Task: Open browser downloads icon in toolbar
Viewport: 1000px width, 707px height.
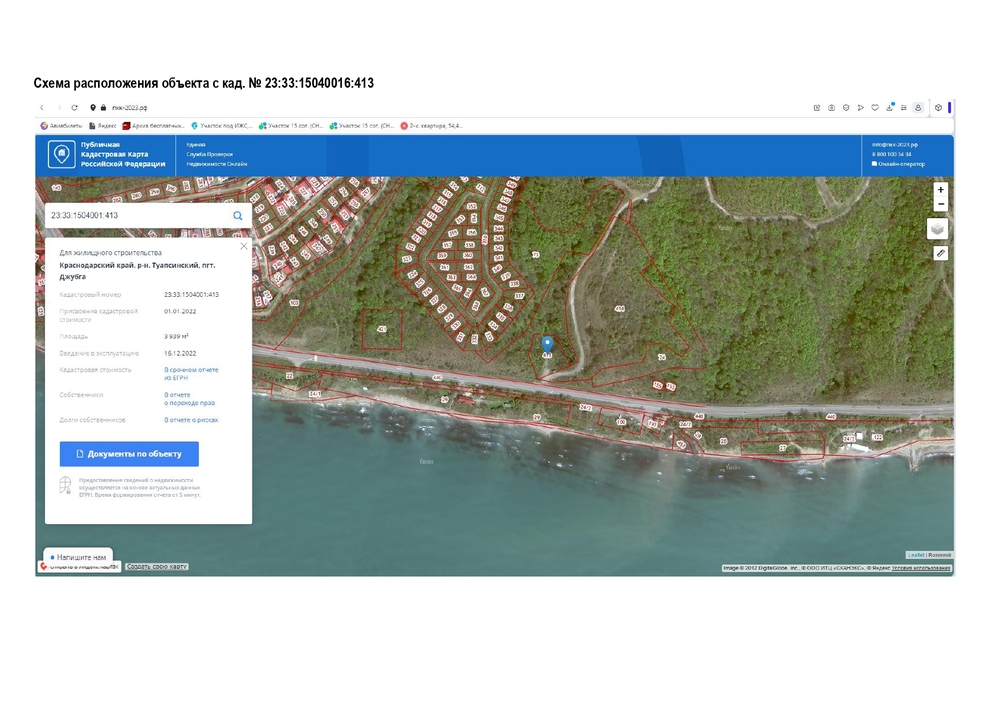Action: pos(889,108)
